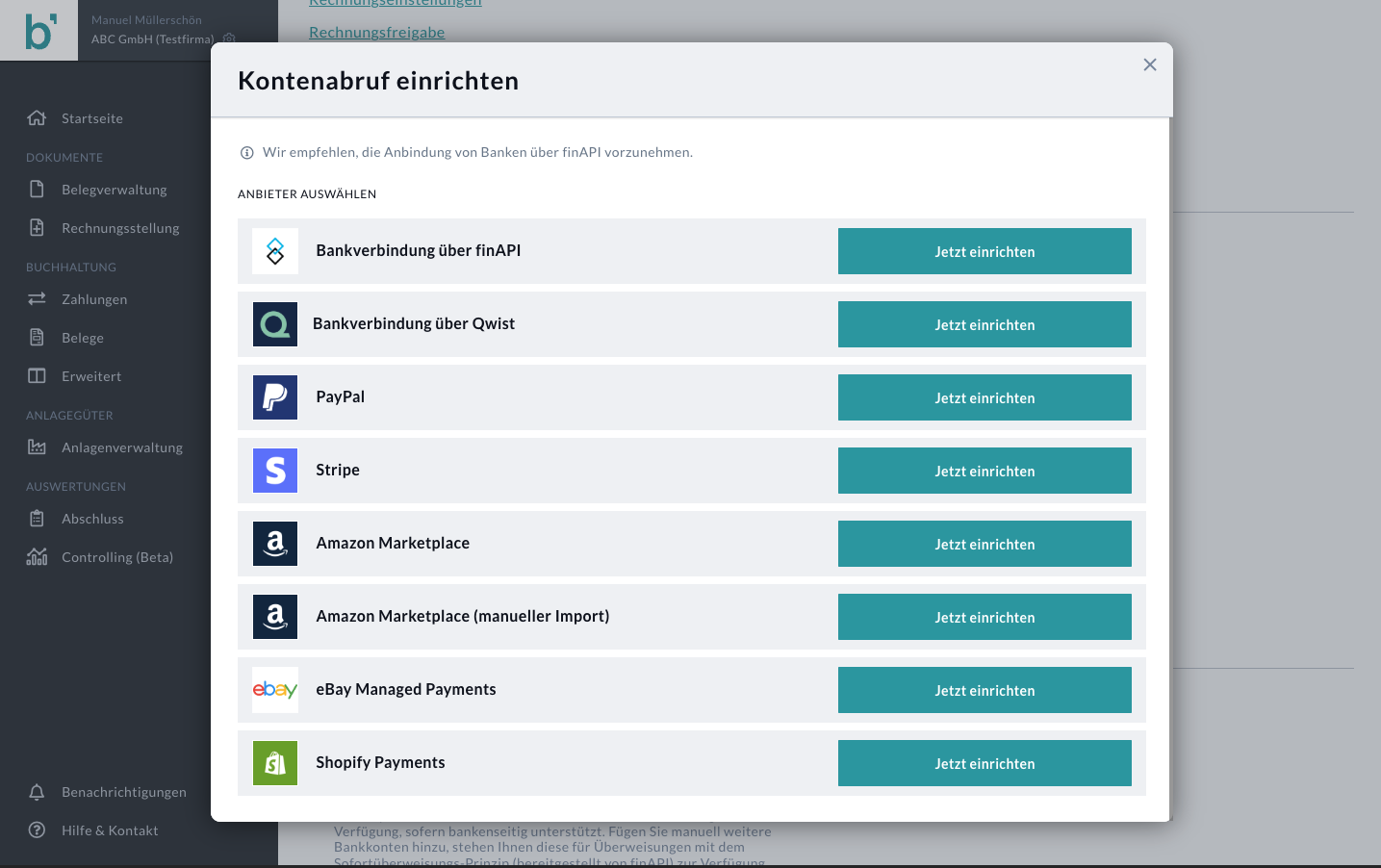Open the Rechnungsfreigabe link

[376, 32]
